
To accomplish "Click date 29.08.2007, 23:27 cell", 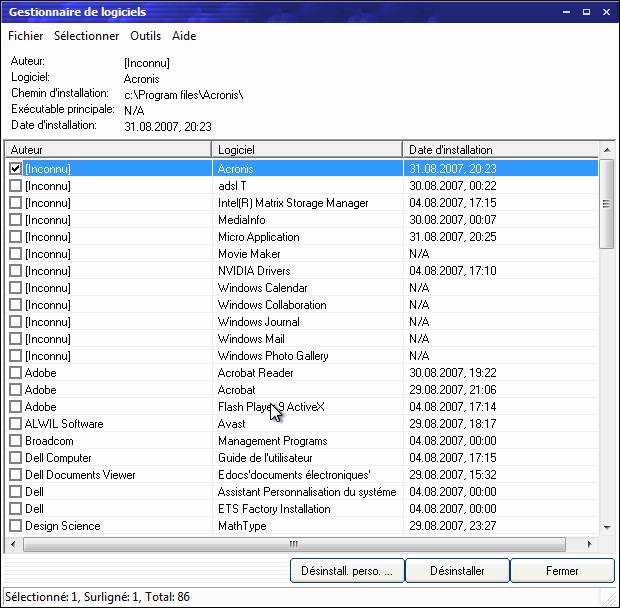I will 453,526.
